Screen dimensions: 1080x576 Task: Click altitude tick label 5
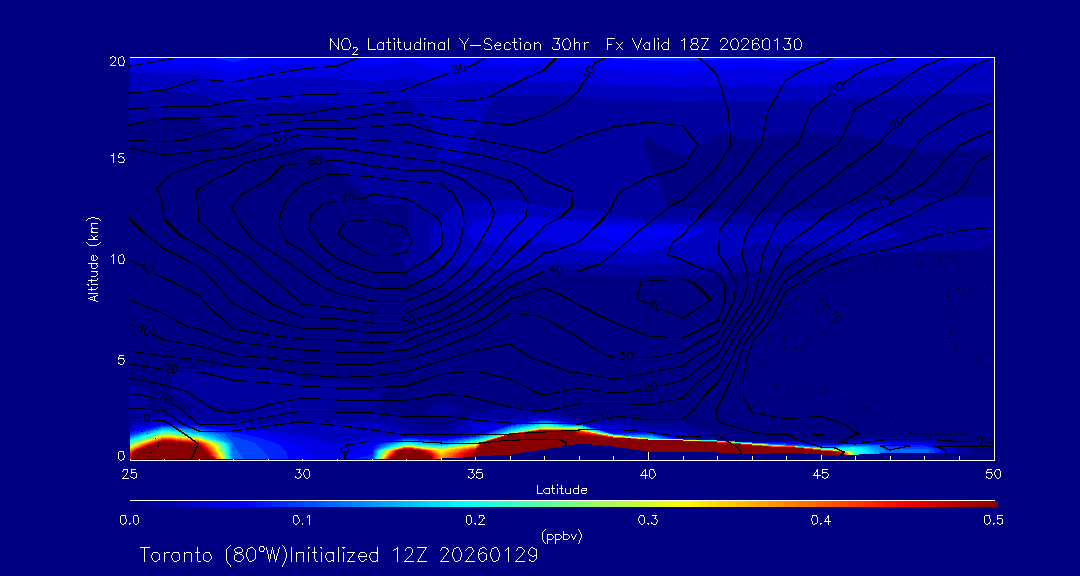[121, 360]
